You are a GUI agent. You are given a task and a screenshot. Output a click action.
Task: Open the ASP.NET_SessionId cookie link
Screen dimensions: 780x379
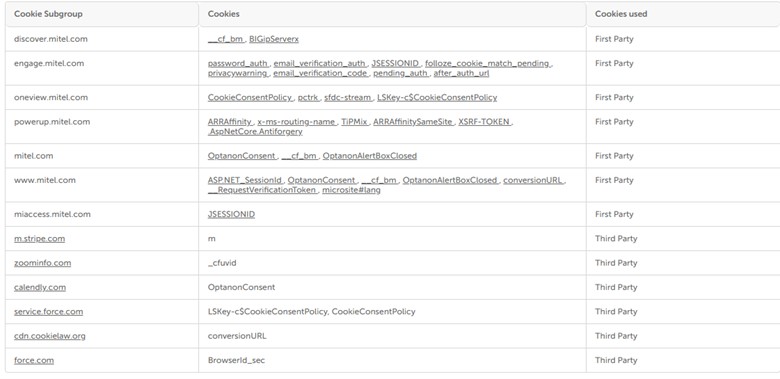245,181
